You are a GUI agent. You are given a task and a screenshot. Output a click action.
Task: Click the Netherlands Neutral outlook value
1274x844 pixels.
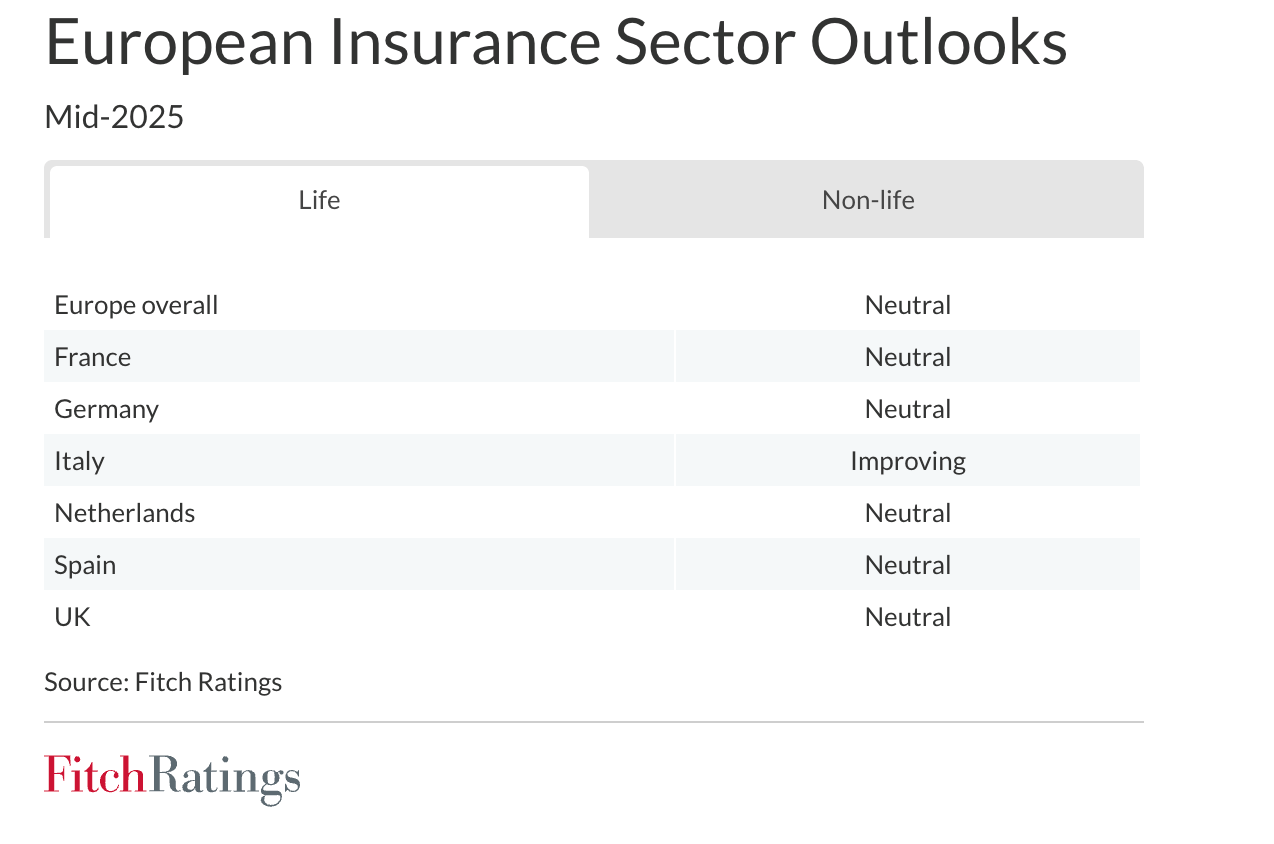click(908, 513)
